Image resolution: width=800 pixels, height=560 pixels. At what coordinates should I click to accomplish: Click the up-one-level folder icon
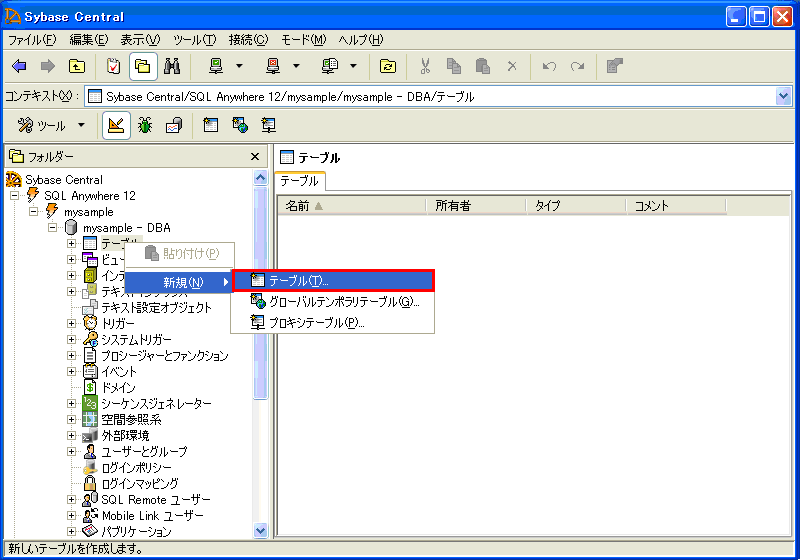[77, 67]
